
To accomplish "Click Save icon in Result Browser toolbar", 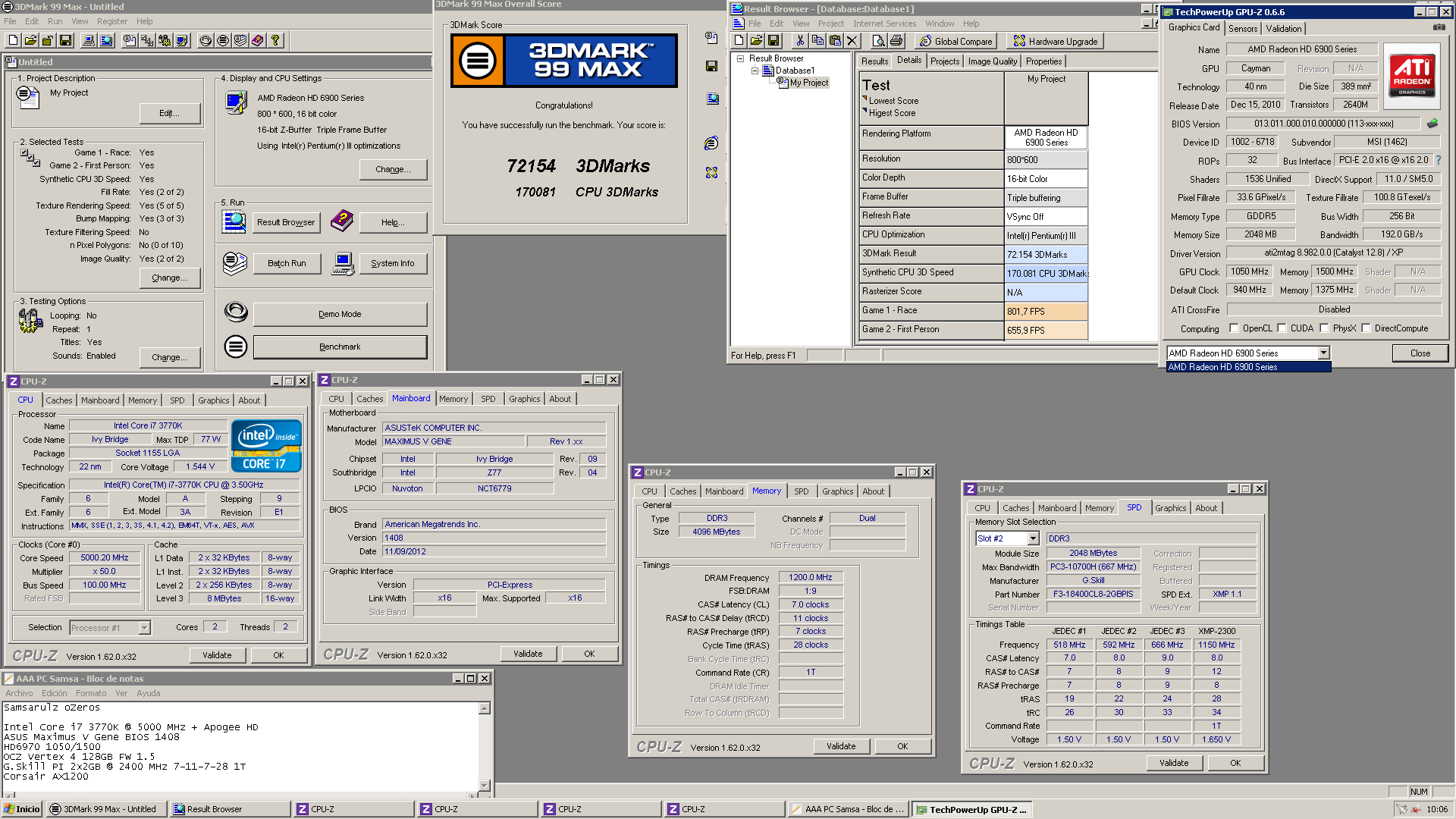I will coord(773,41).
